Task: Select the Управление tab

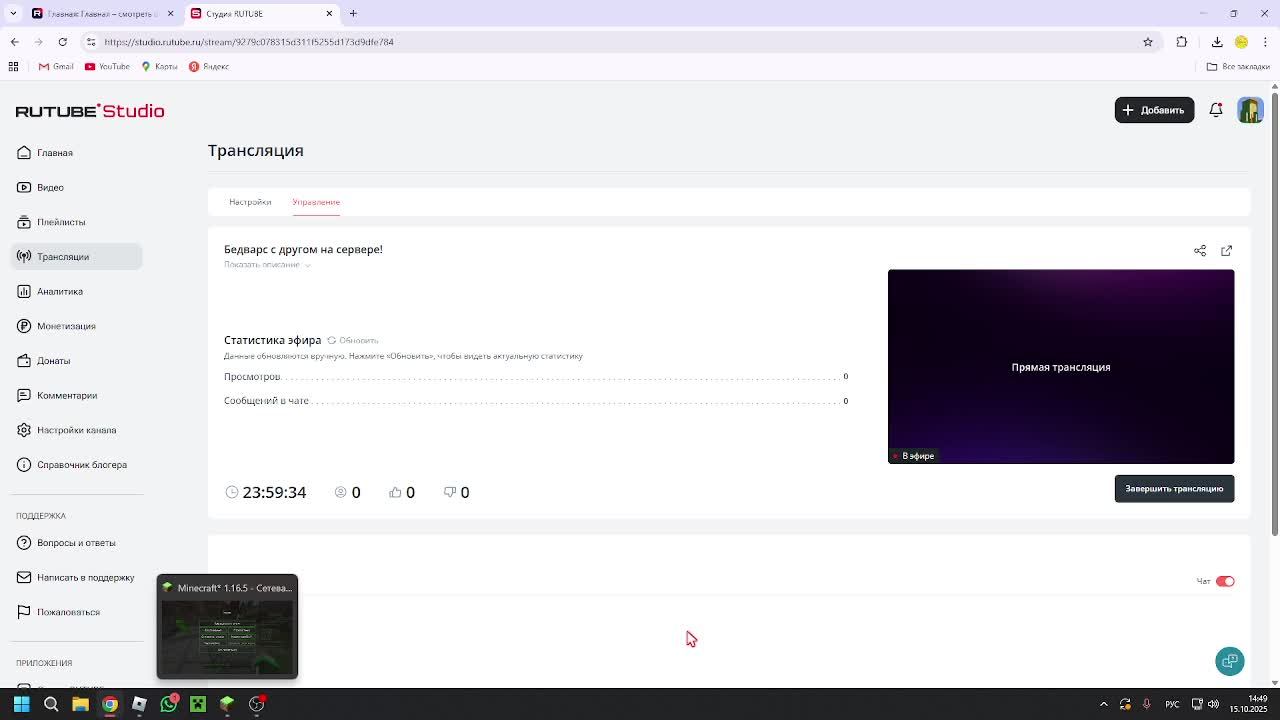Action: coord(316,202)
